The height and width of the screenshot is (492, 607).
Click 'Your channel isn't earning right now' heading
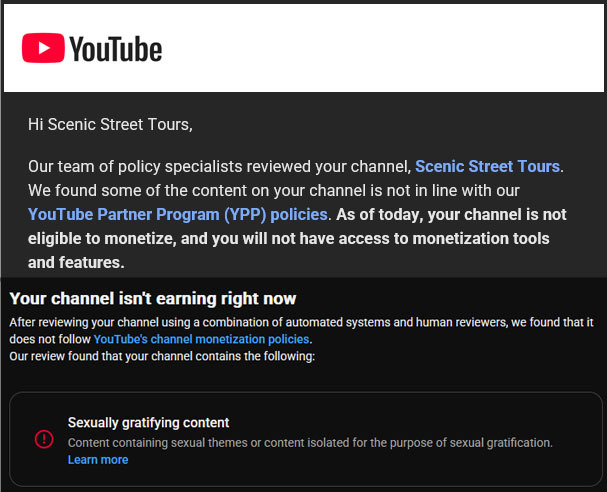[x=153, y=299]
